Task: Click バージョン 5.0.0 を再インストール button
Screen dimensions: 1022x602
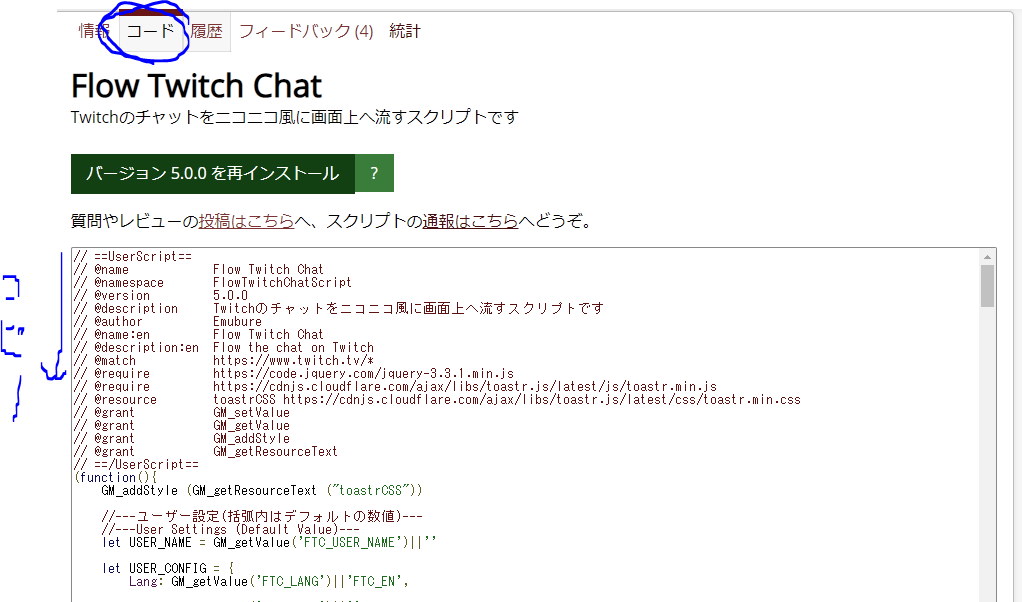Action: [212, 173]
